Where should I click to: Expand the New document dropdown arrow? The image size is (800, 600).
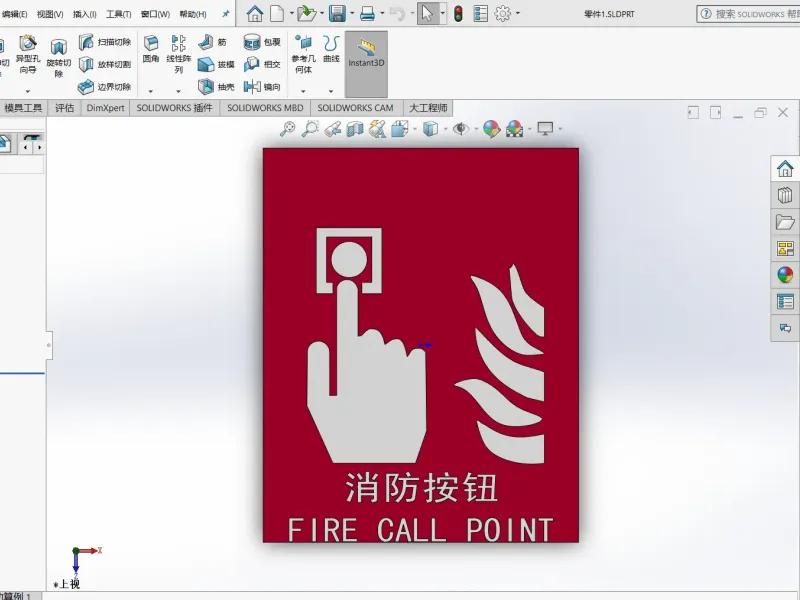pyautogui.click(x=292, y=14)
